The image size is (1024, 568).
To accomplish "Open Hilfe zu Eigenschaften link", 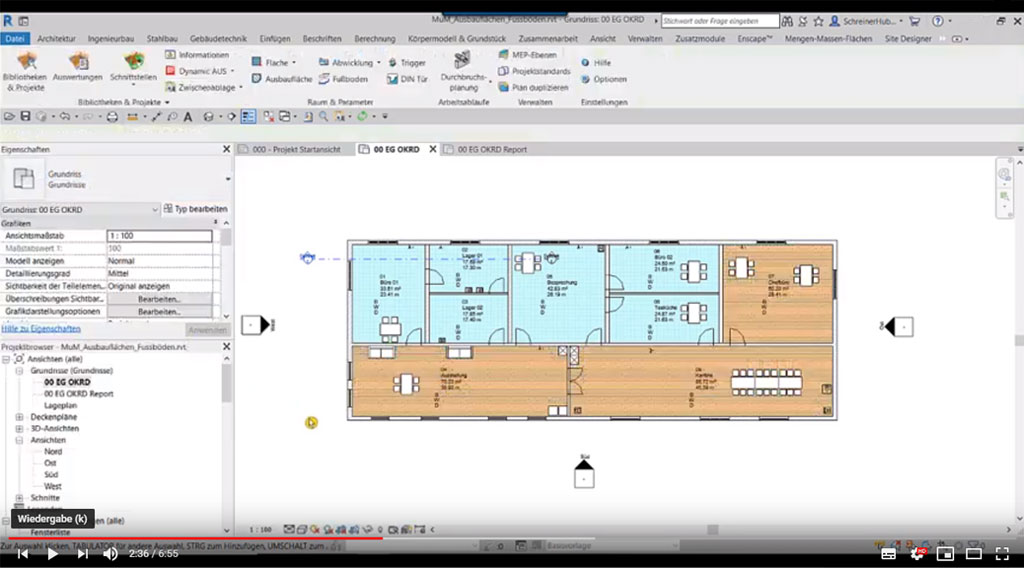I will point(40,328).
